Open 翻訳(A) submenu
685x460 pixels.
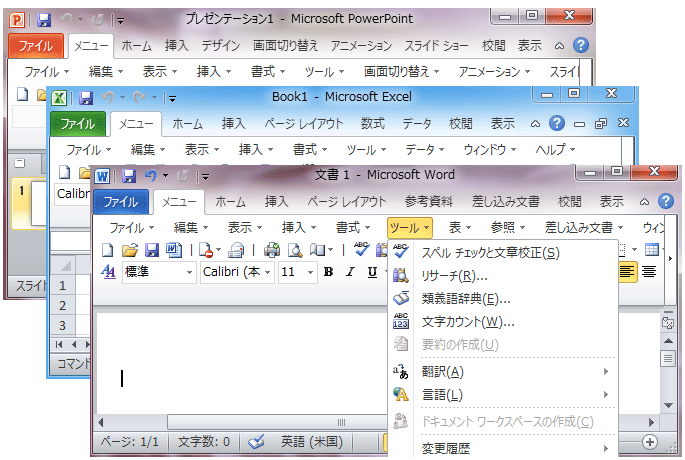(502, 372)
